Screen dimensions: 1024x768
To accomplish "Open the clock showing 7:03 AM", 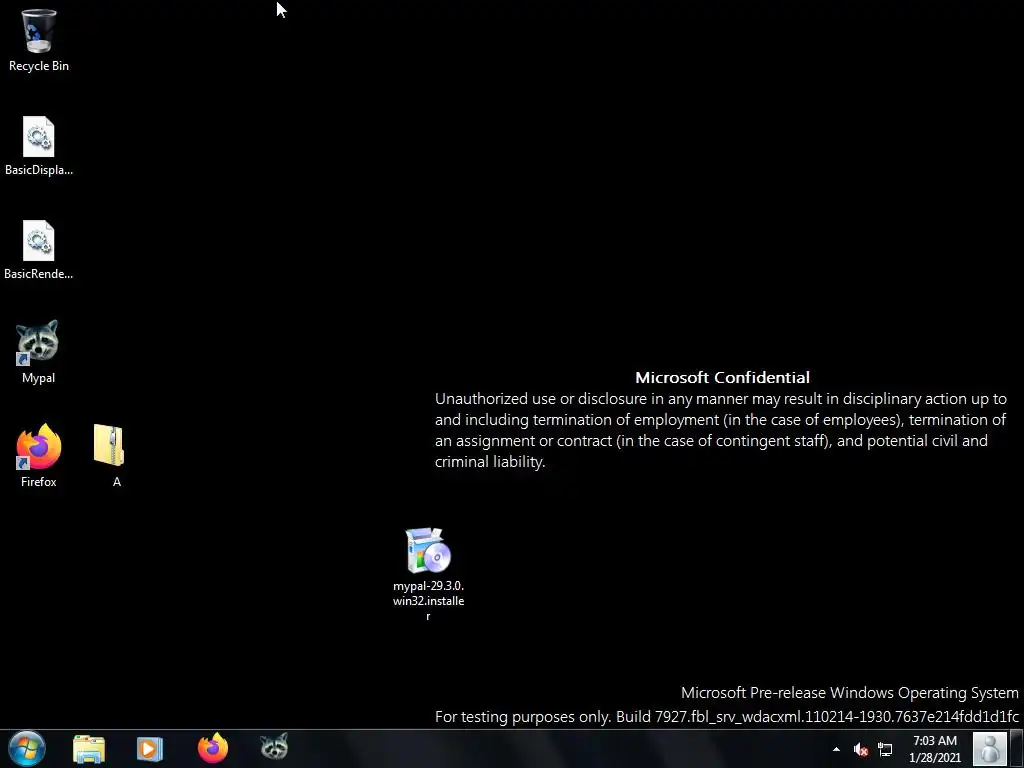I will pyautogui.click(x=935, y=749).
